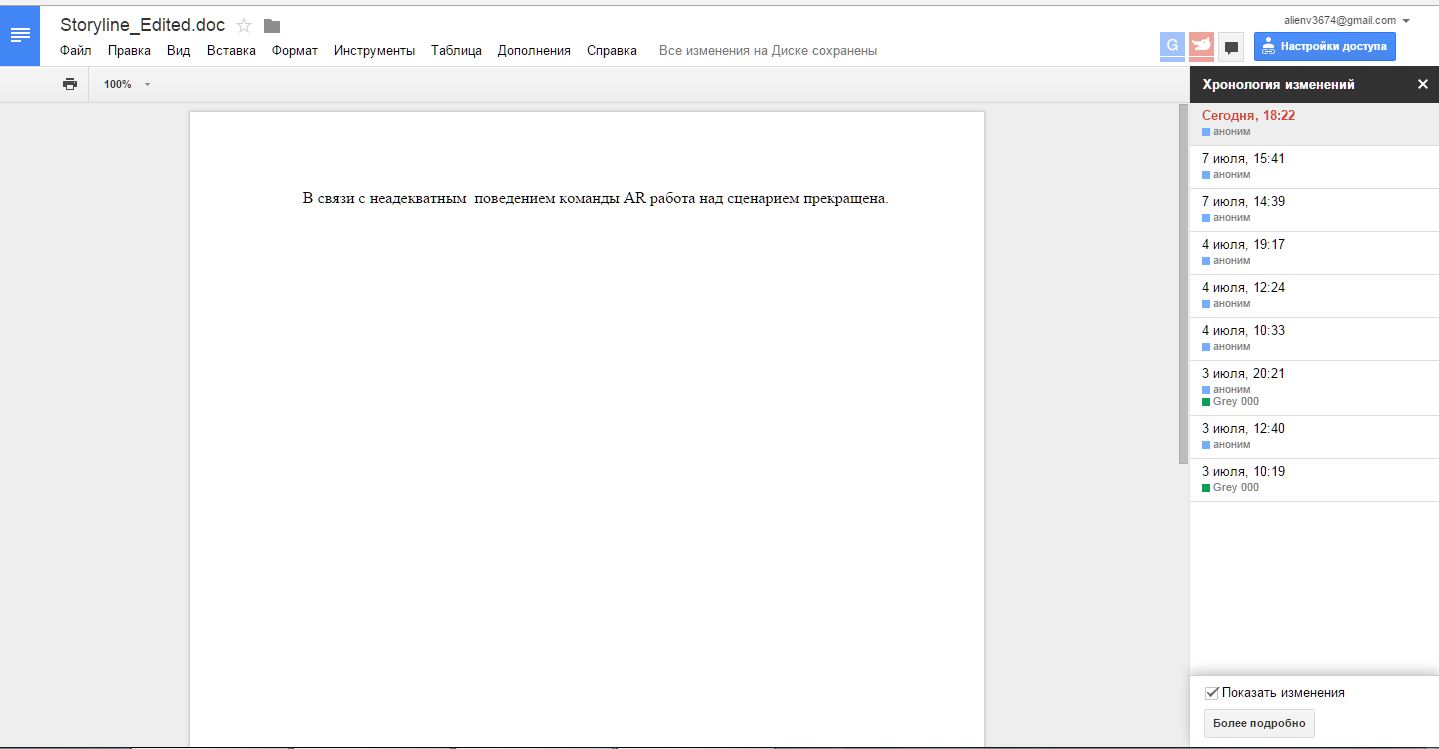
Task: Open the zoom 100% dropdown
Action: pos(127,84)
